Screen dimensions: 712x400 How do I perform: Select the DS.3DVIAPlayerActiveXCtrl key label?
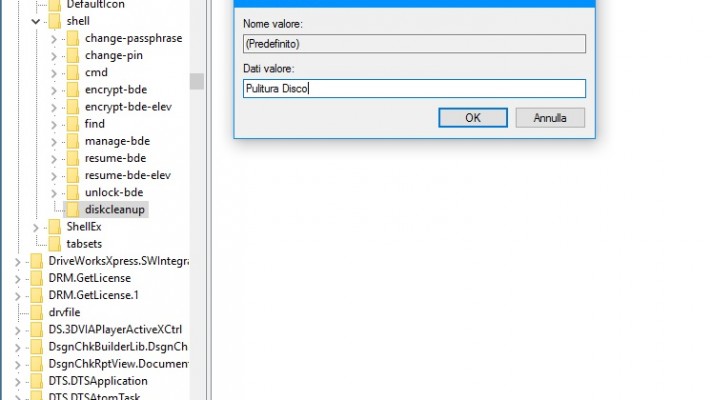click(115, 329)
